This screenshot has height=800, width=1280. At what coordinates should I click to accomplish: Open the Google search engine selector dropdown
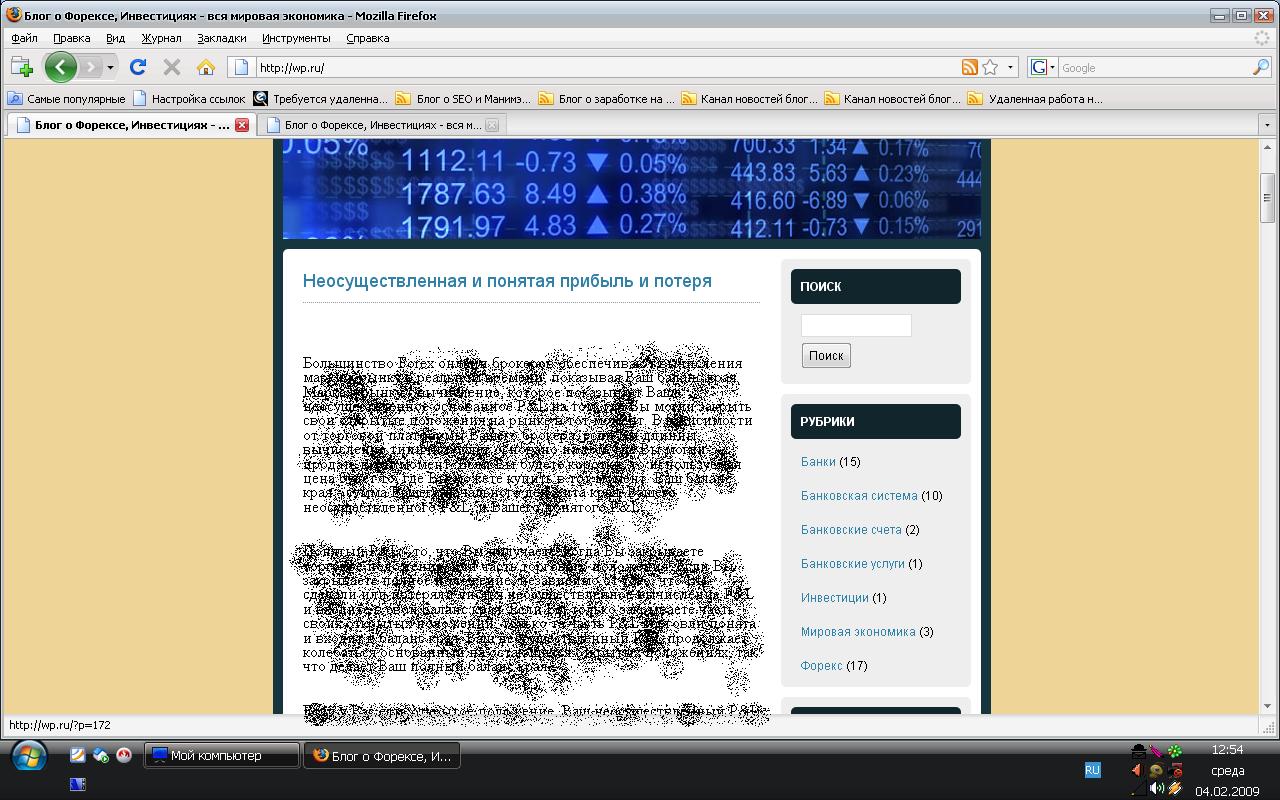(x=1041, y=67)
